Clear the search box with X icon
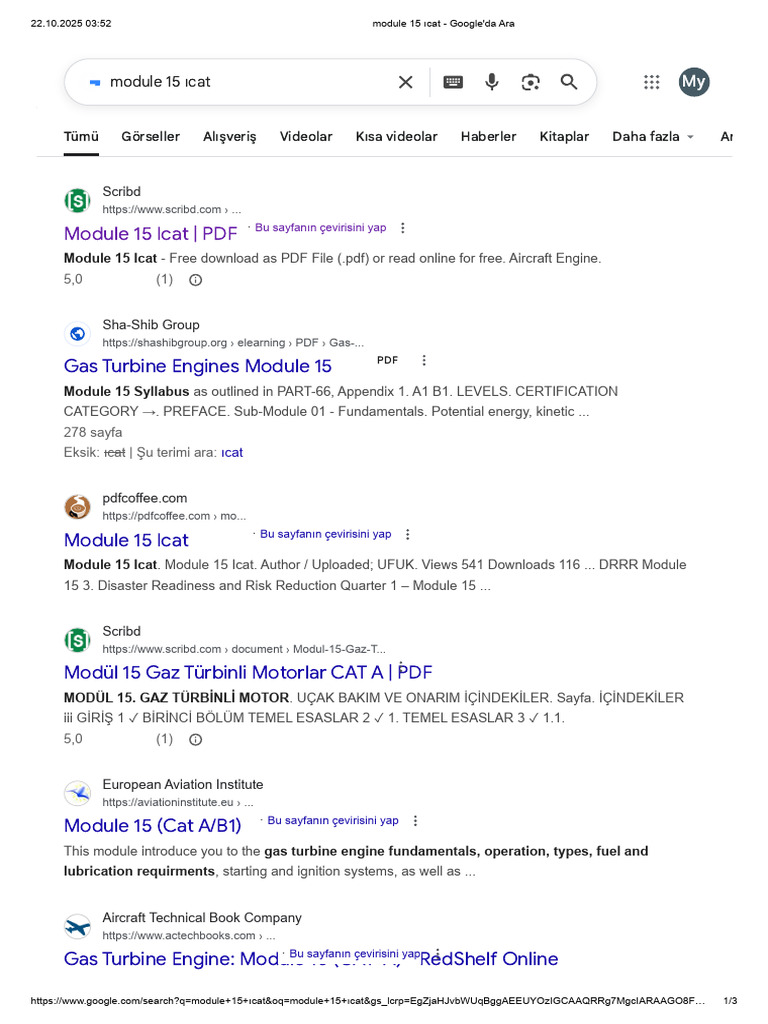The image size is (768, 1024). click(x=405, y=82)
